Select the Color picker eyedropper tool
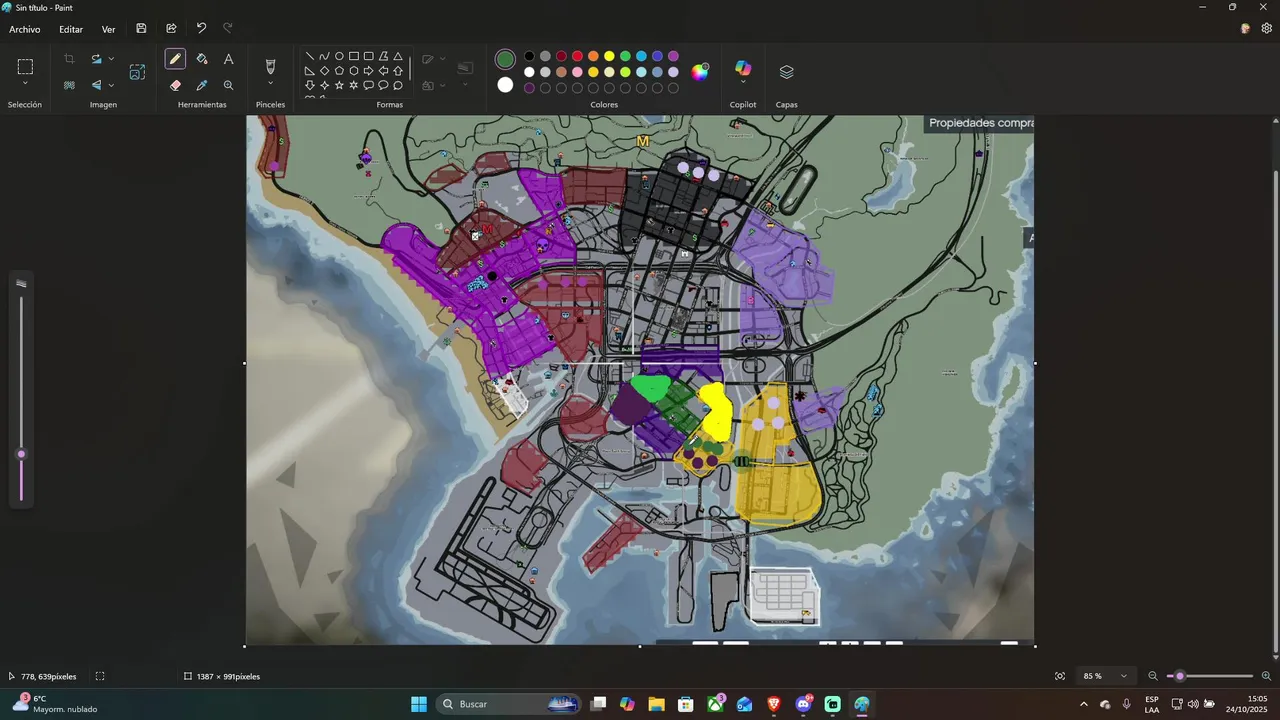 [x=202, y=86]
